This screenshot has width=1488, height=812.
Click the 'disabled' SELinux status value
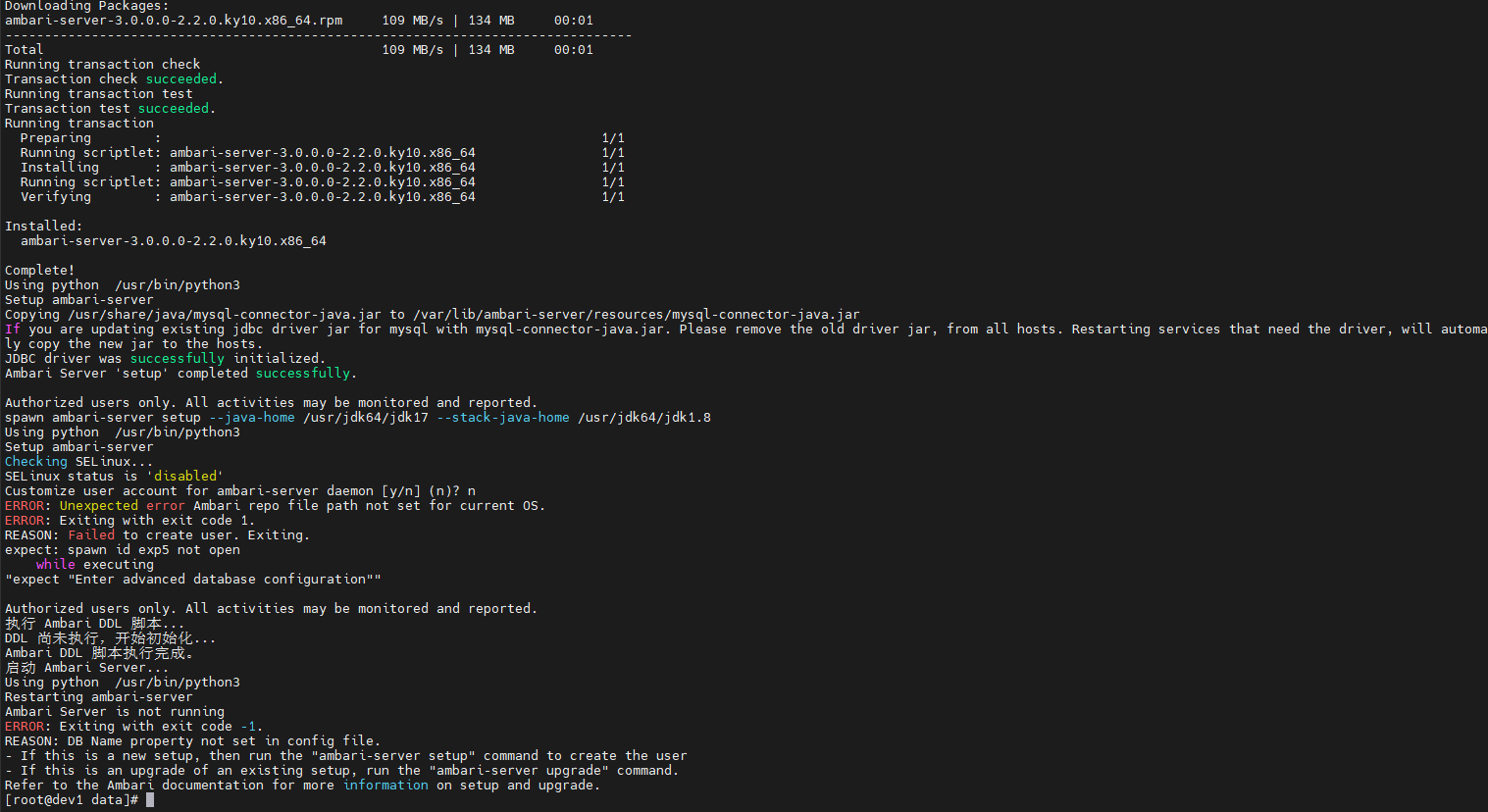(x=184, y=477)
